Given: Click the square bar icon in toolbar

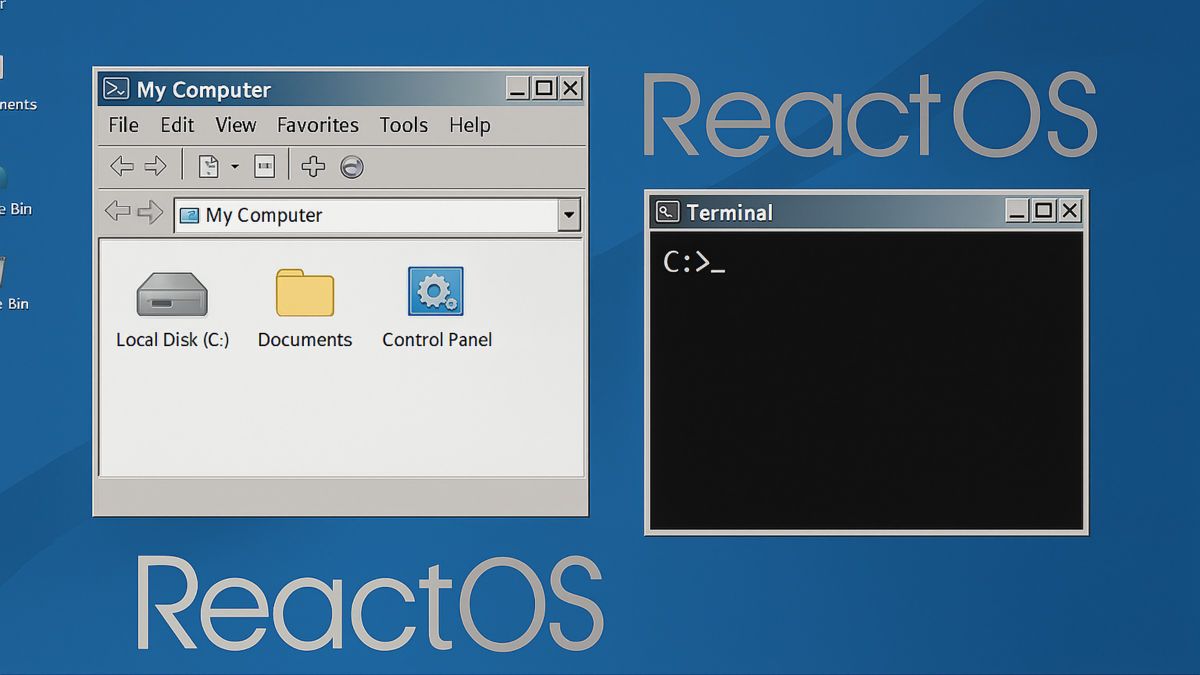Looking at the screenshot, I should pyautogui.click(x=264, y=167).
